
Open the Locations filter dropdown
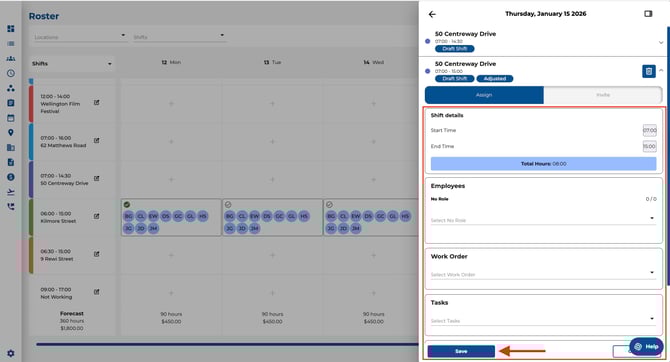tap(80, 37)
